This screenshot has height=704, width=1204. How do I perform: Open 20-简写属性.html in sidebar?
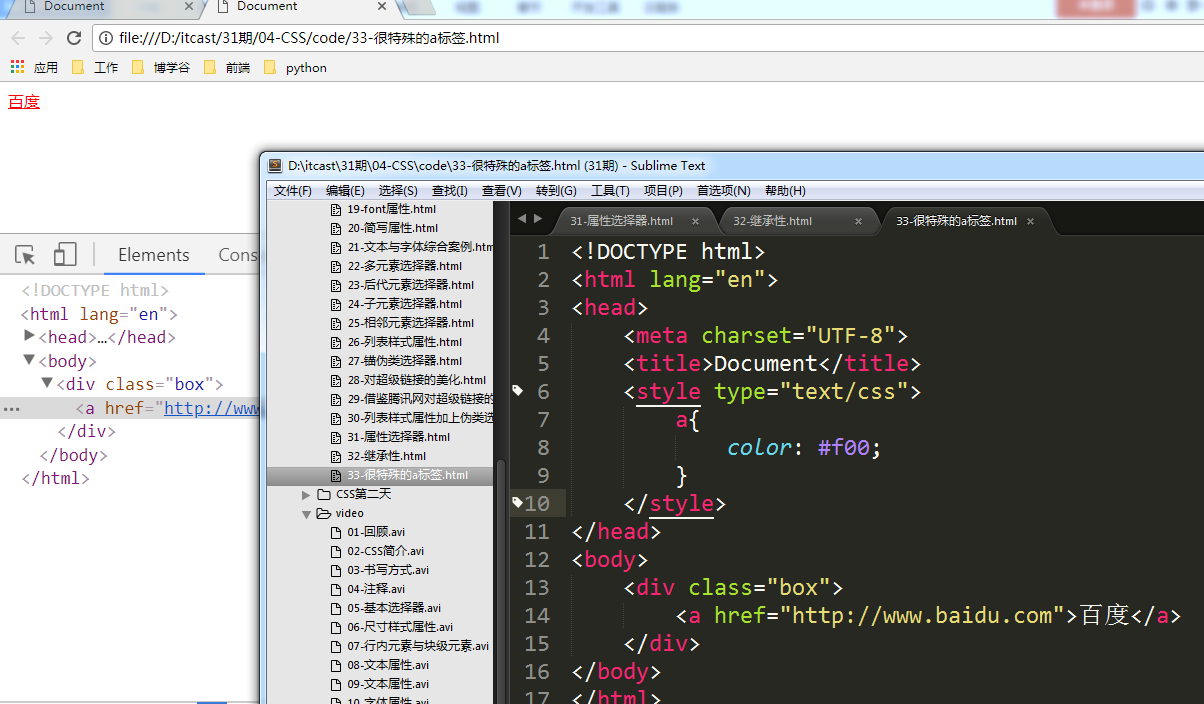pos(392,228)
